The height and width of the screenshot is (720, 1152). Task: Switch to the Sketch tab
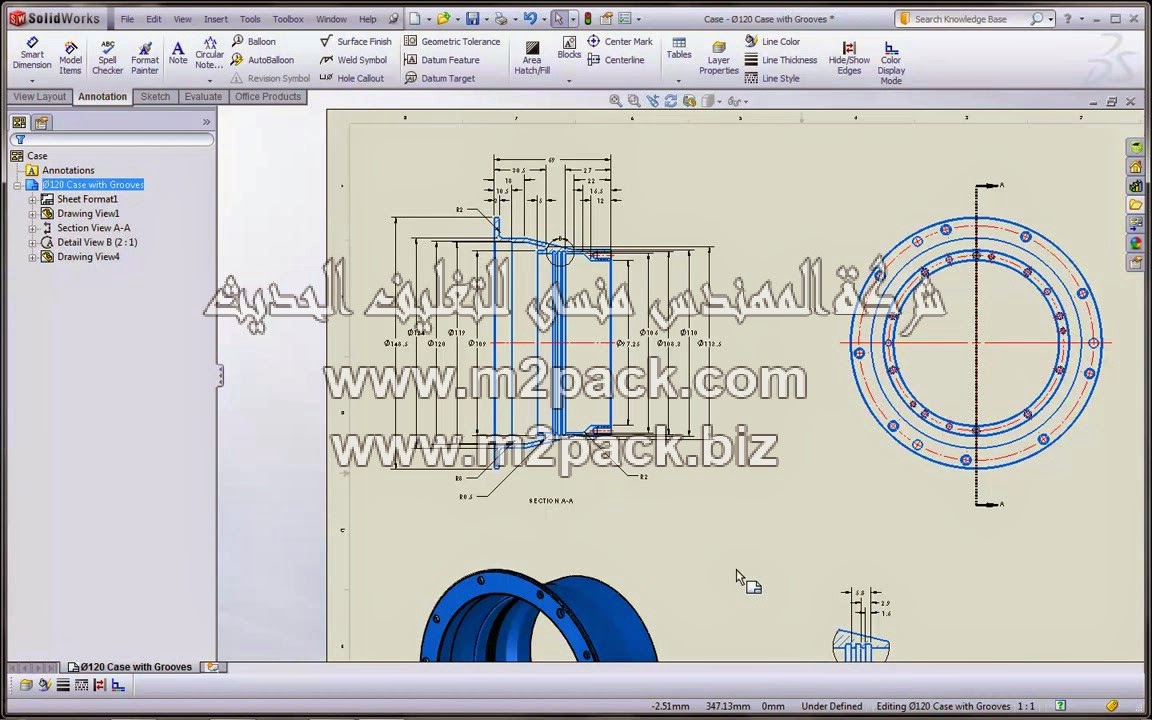(x=155, y=96)
